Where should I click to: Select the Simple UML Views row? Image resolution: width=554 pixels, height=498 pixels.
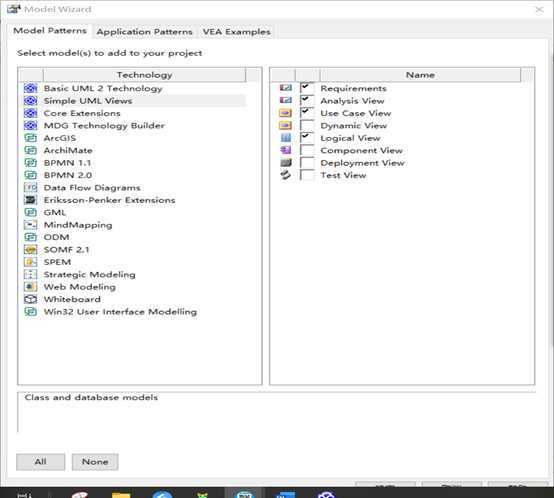tap(133, 101)
